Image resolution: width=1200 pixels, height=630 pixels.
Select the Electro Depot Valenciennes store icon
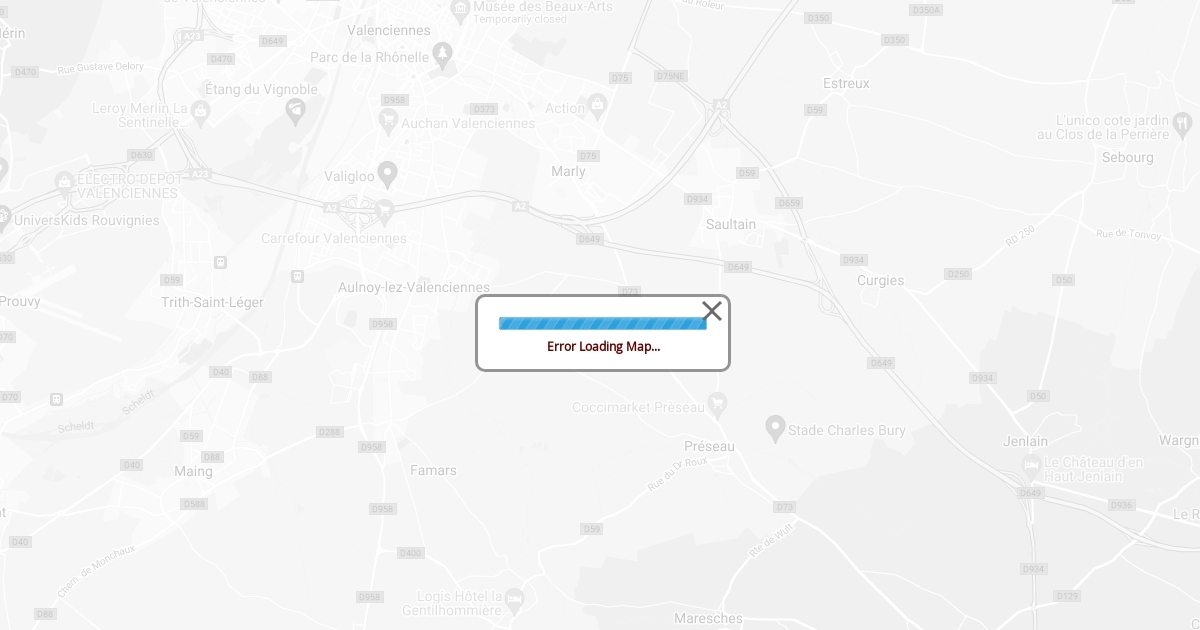pyautogui.click(x=65, y=182)
